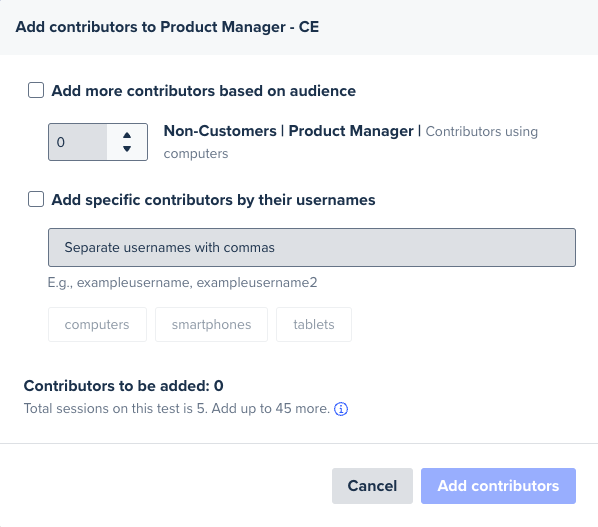Click the Contributors to be added summary
The image size is (598, 527).
(124, 386)
